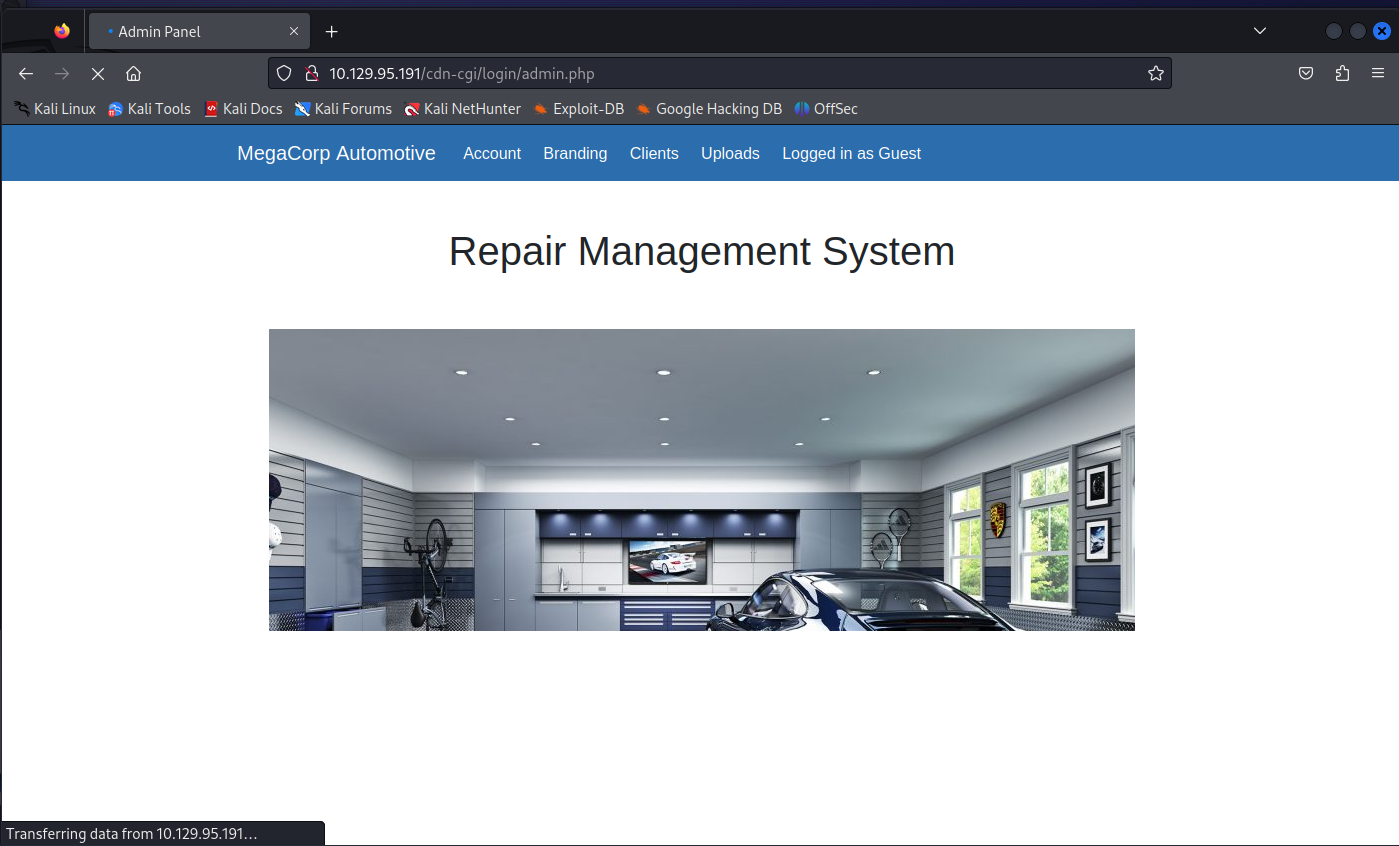
Task: Close the browser window with the blue X
Action: [x=1381, y=31]
